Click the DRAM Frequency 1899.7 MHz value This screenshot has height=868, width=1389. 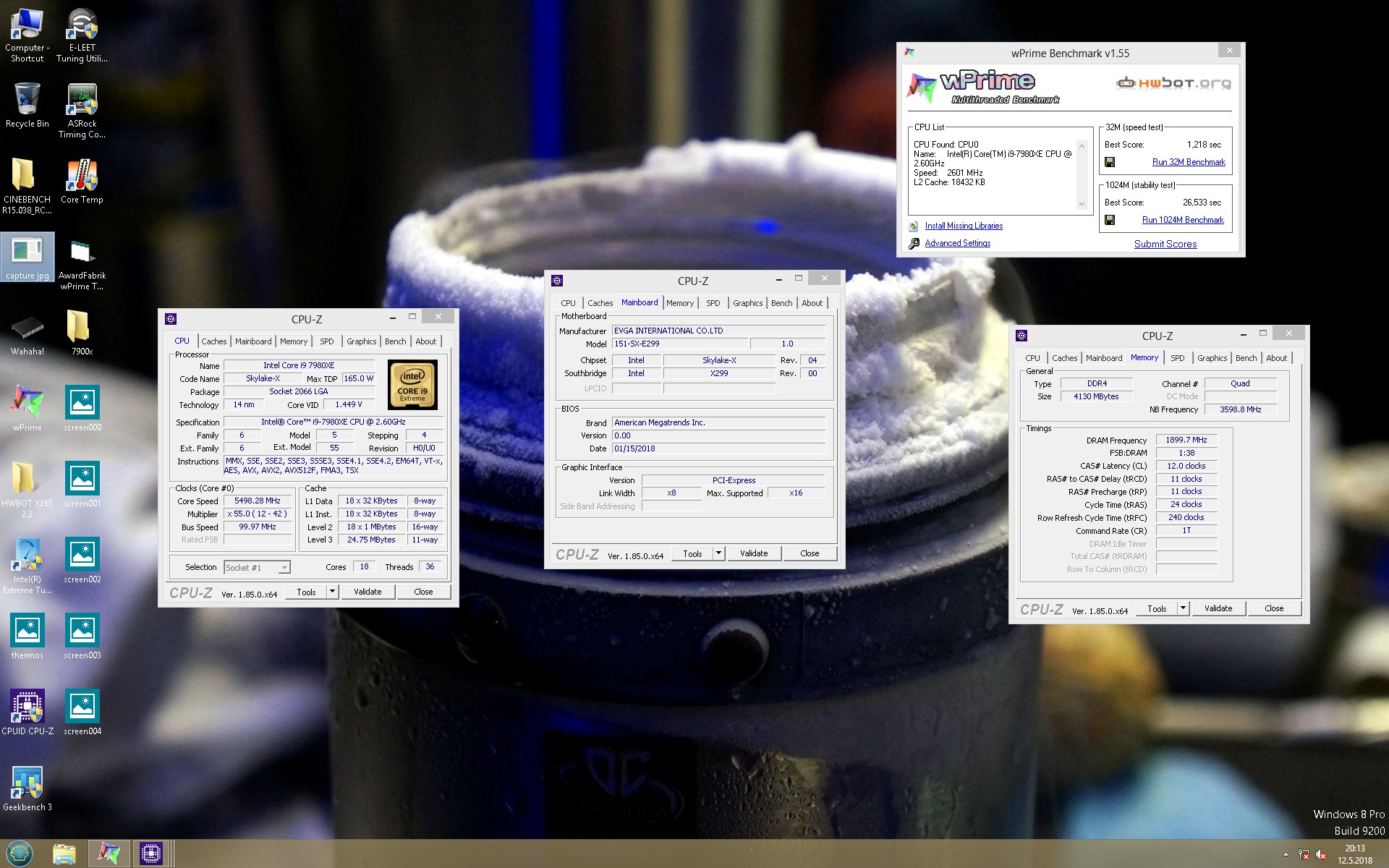tap(1186, 440)
